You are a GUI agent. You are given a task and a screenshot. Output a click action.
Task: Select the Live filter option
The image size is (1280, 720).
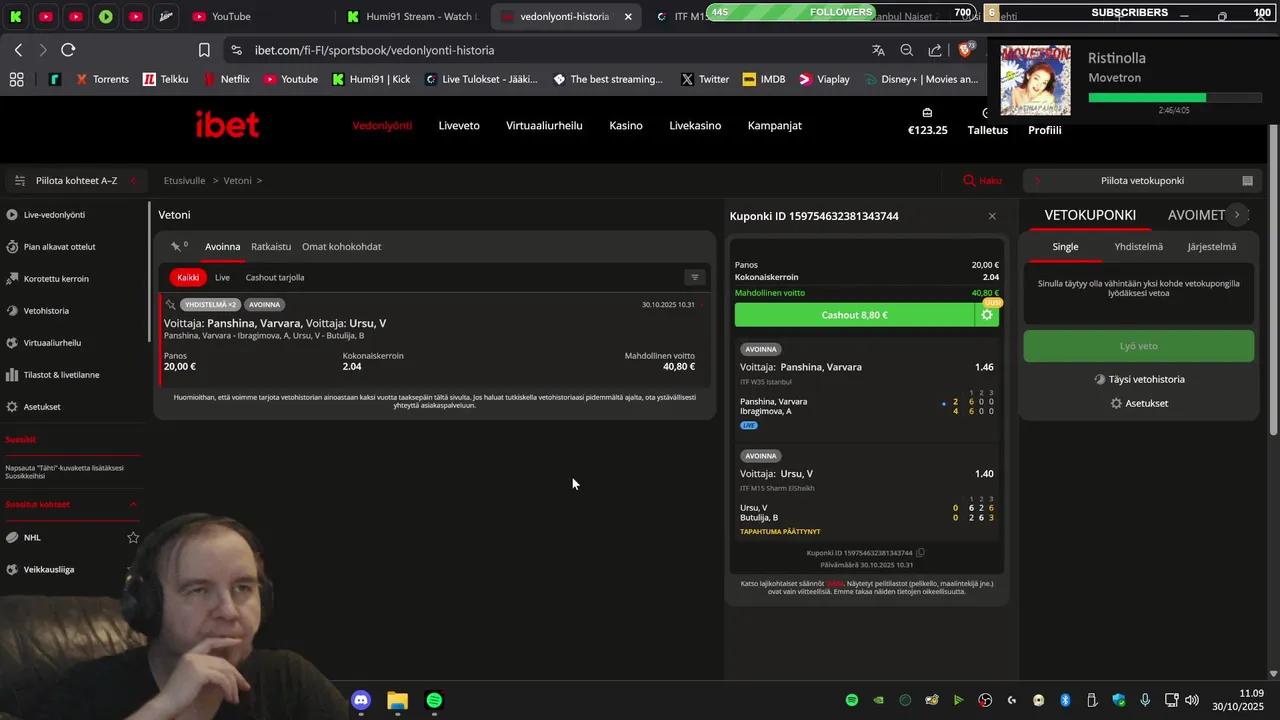point(222,278)
